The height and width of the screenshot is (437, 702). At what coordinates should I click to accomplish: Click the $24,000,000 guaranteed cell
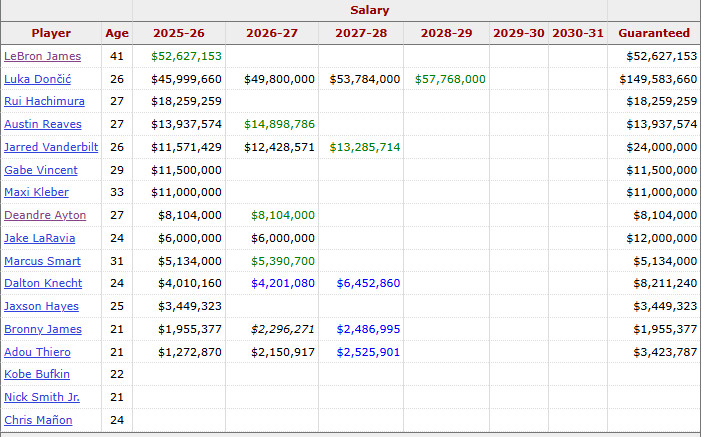[662, 147]
